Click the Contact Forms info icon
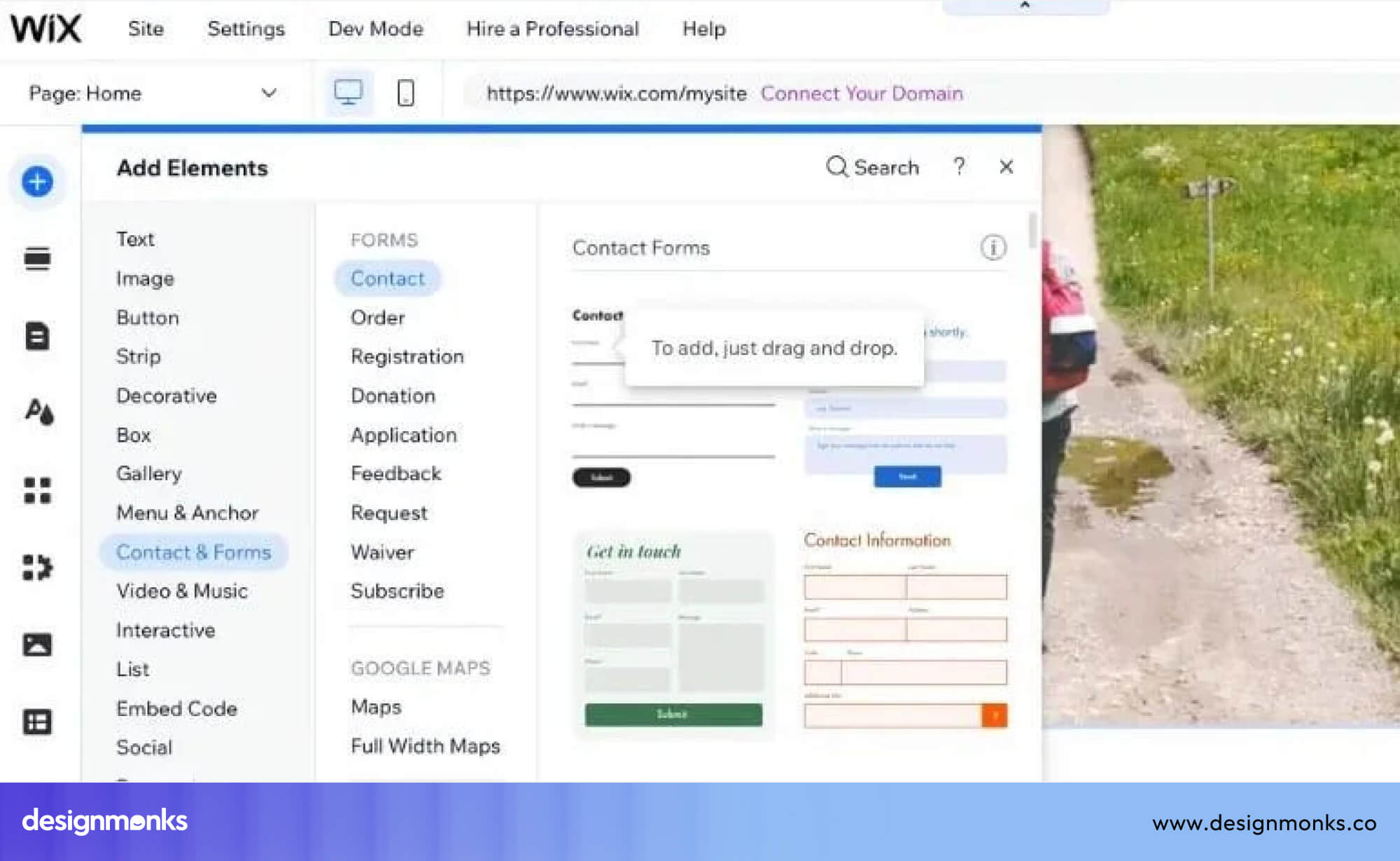This screenshot has width=1400, height=861. tap(993, 248)
